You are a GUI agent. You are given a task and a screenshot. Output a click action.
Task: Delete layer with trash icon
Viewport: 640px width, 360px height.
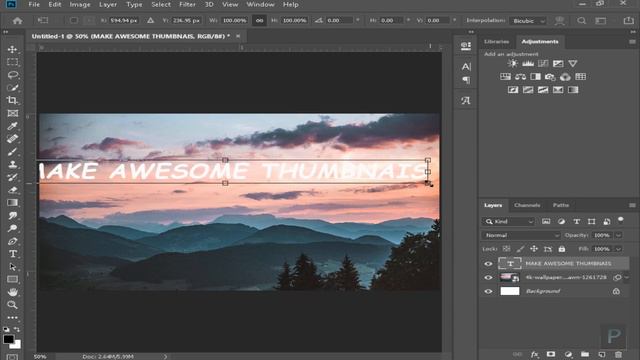[x=618, y=354]
